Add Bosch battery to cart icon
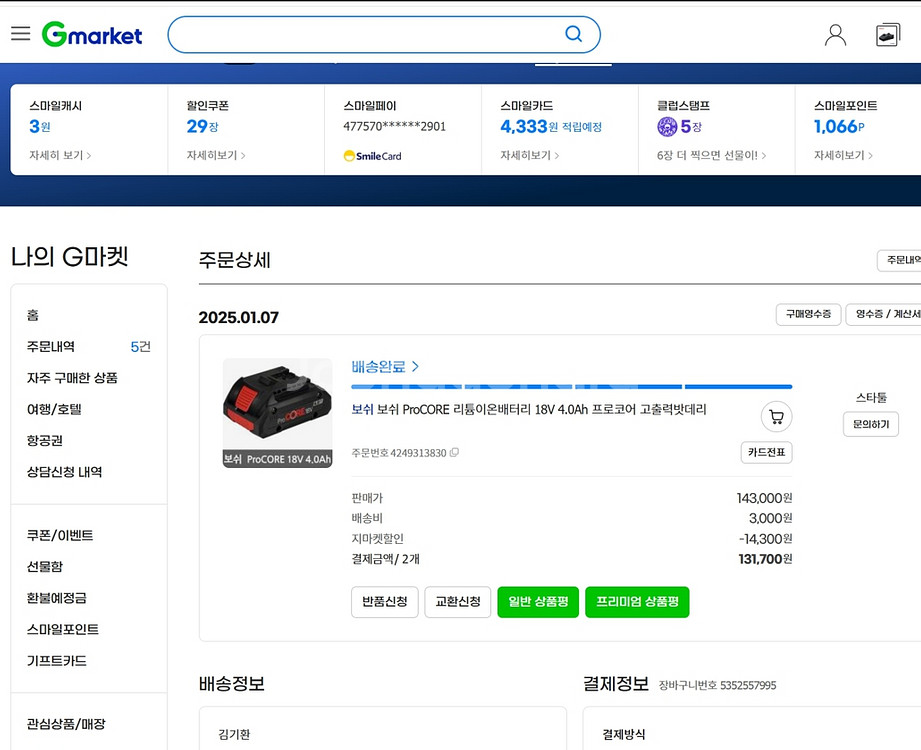Image resolution: width=921 pixels, height=750 pixels. tap(777, 416)
